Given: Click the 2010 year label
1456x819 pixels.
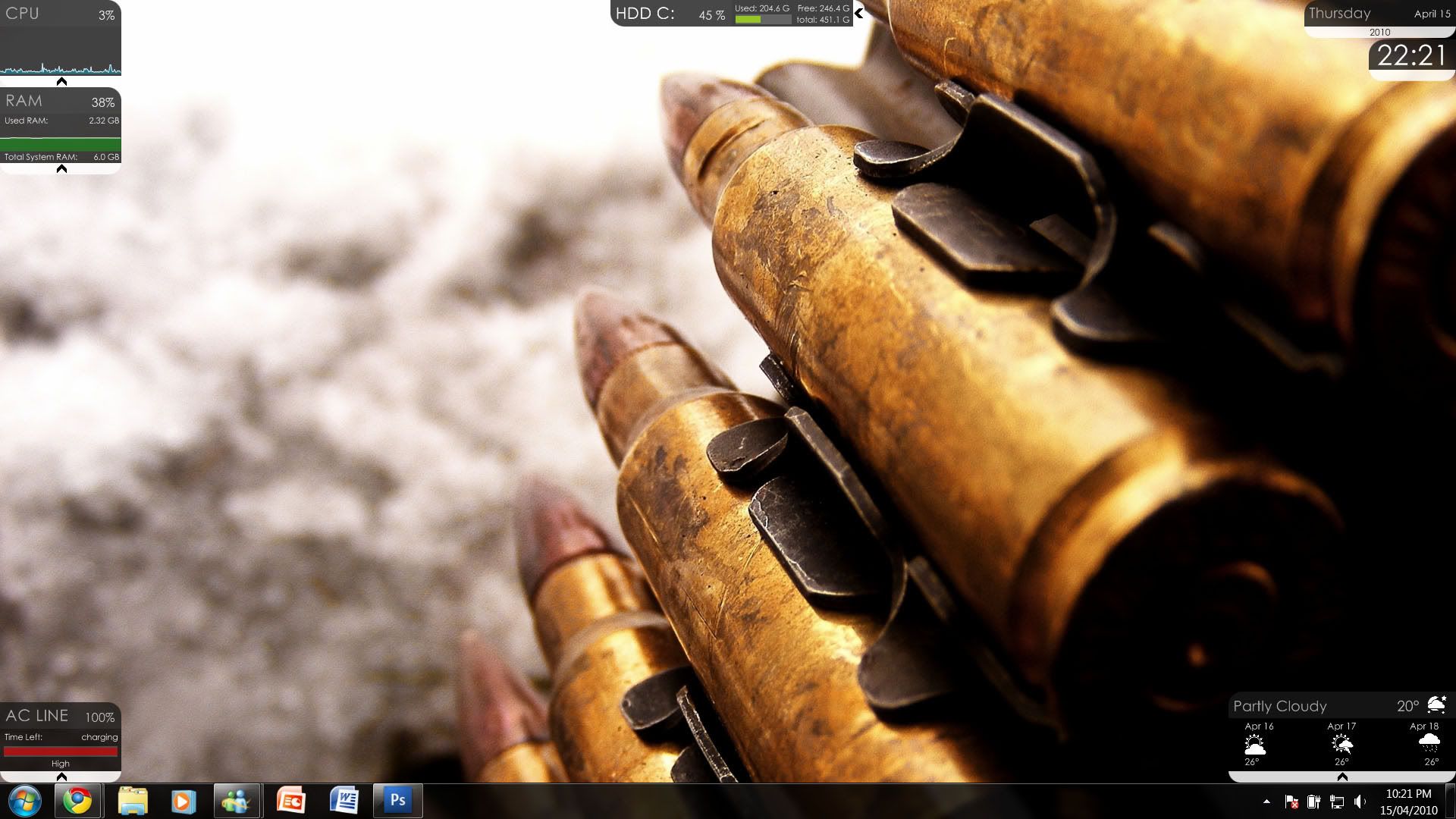Looking at the screenshot, I should (x=1380, y=33).
